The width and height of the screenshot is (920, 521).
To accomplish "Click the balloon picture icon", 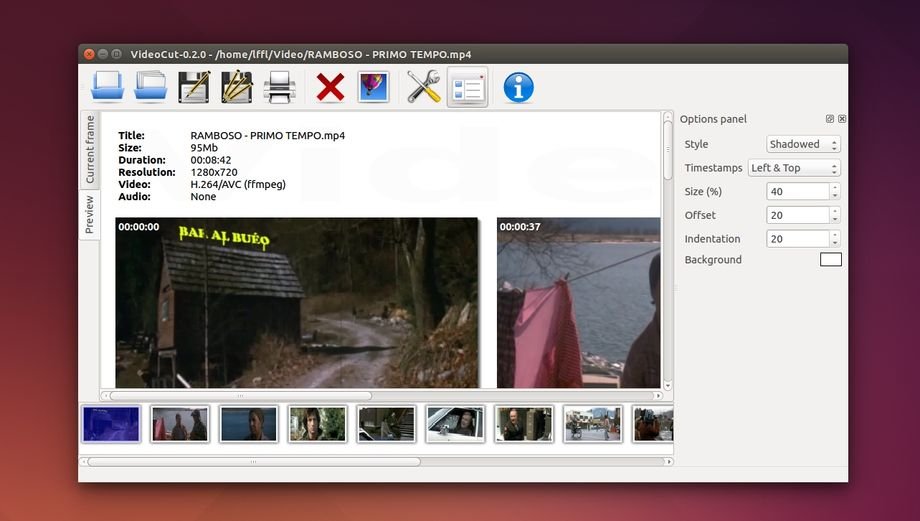I will (x=372, y=87).
